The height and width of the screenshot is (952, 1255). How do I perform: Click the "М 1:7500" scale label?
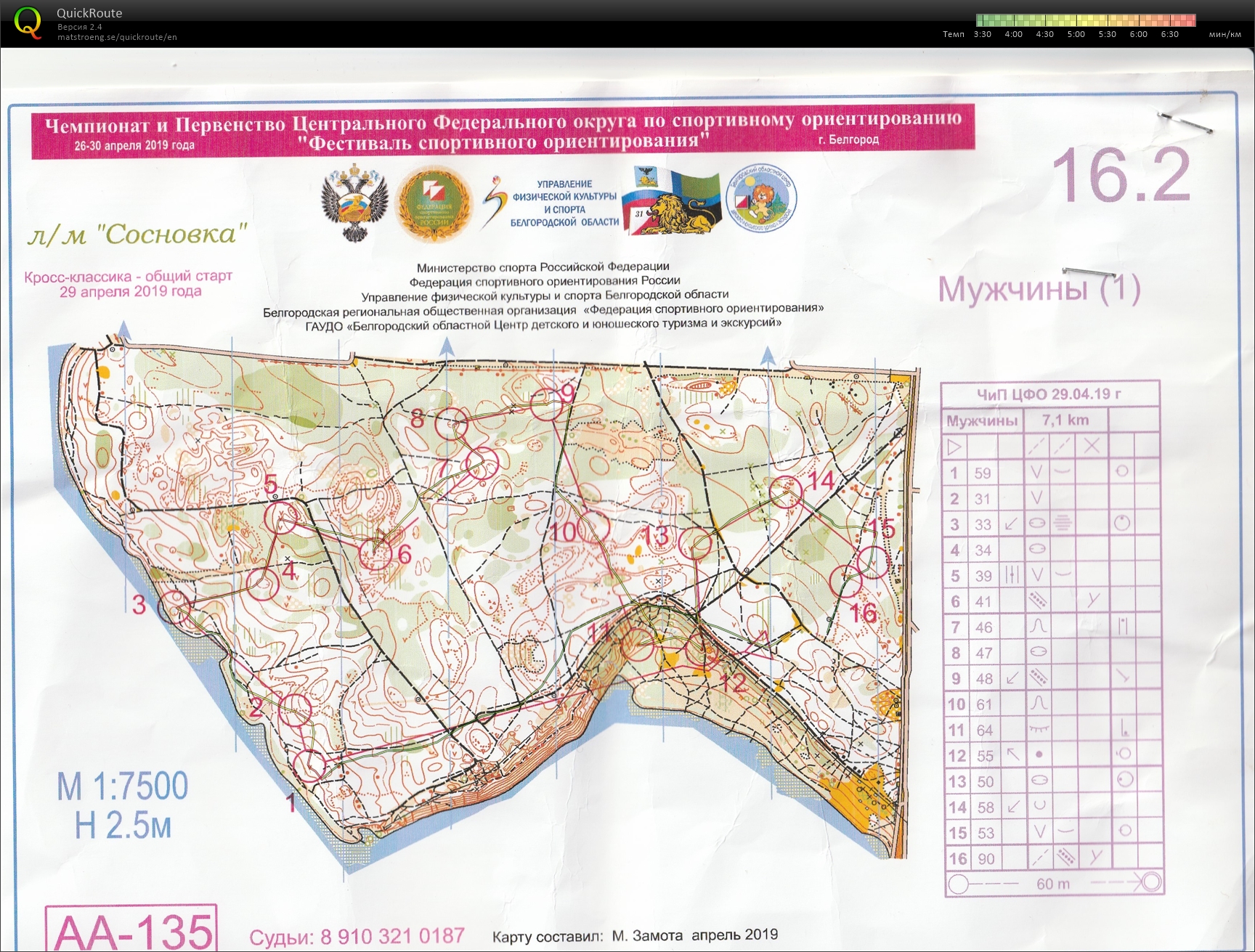click(x=123, y=786)
